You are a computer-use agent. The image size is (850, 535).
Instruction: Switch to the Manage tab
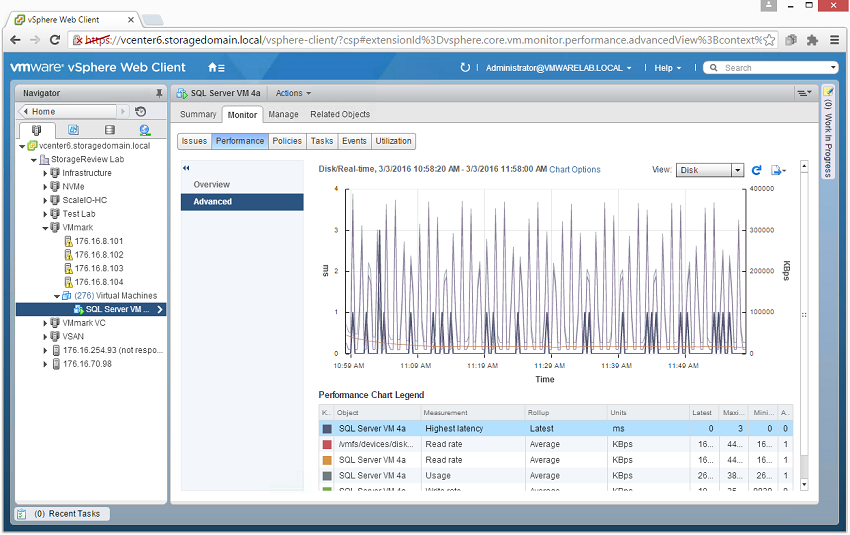[x=284, y=114]
